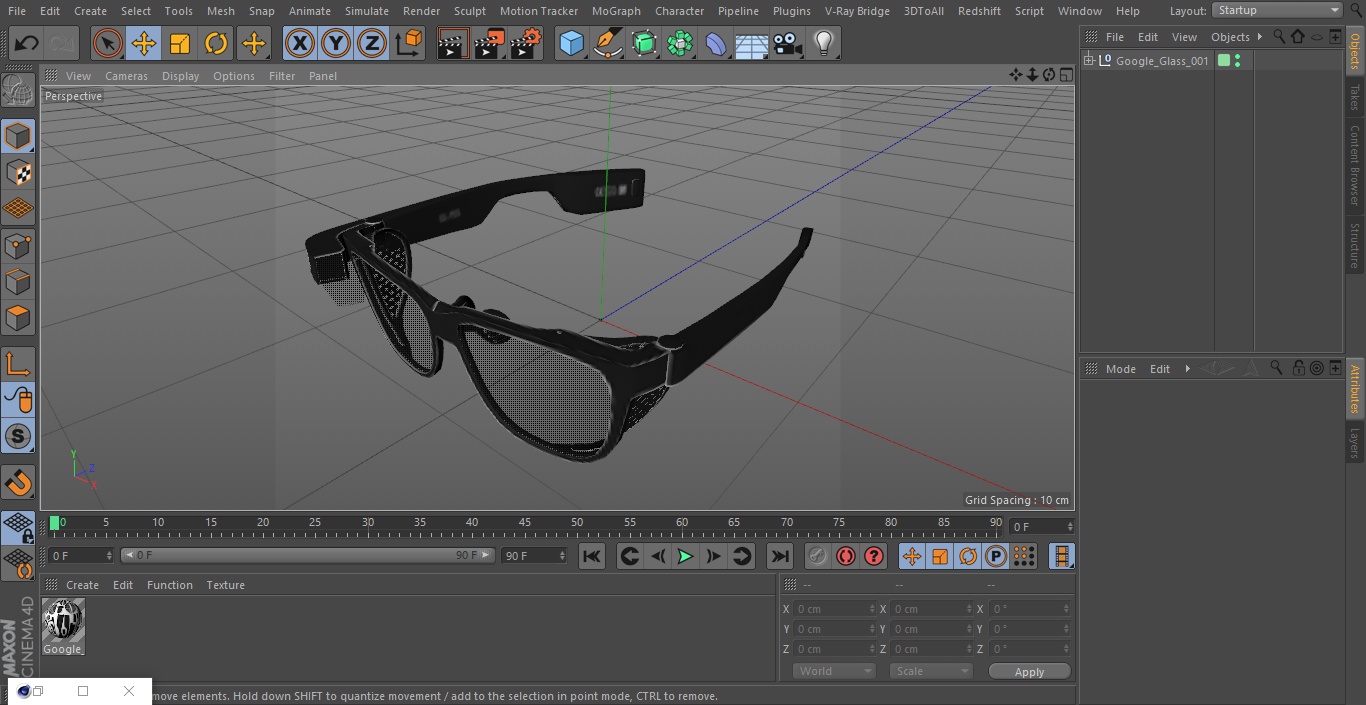
Task: Open material manager Create menu
Action: 82,585
